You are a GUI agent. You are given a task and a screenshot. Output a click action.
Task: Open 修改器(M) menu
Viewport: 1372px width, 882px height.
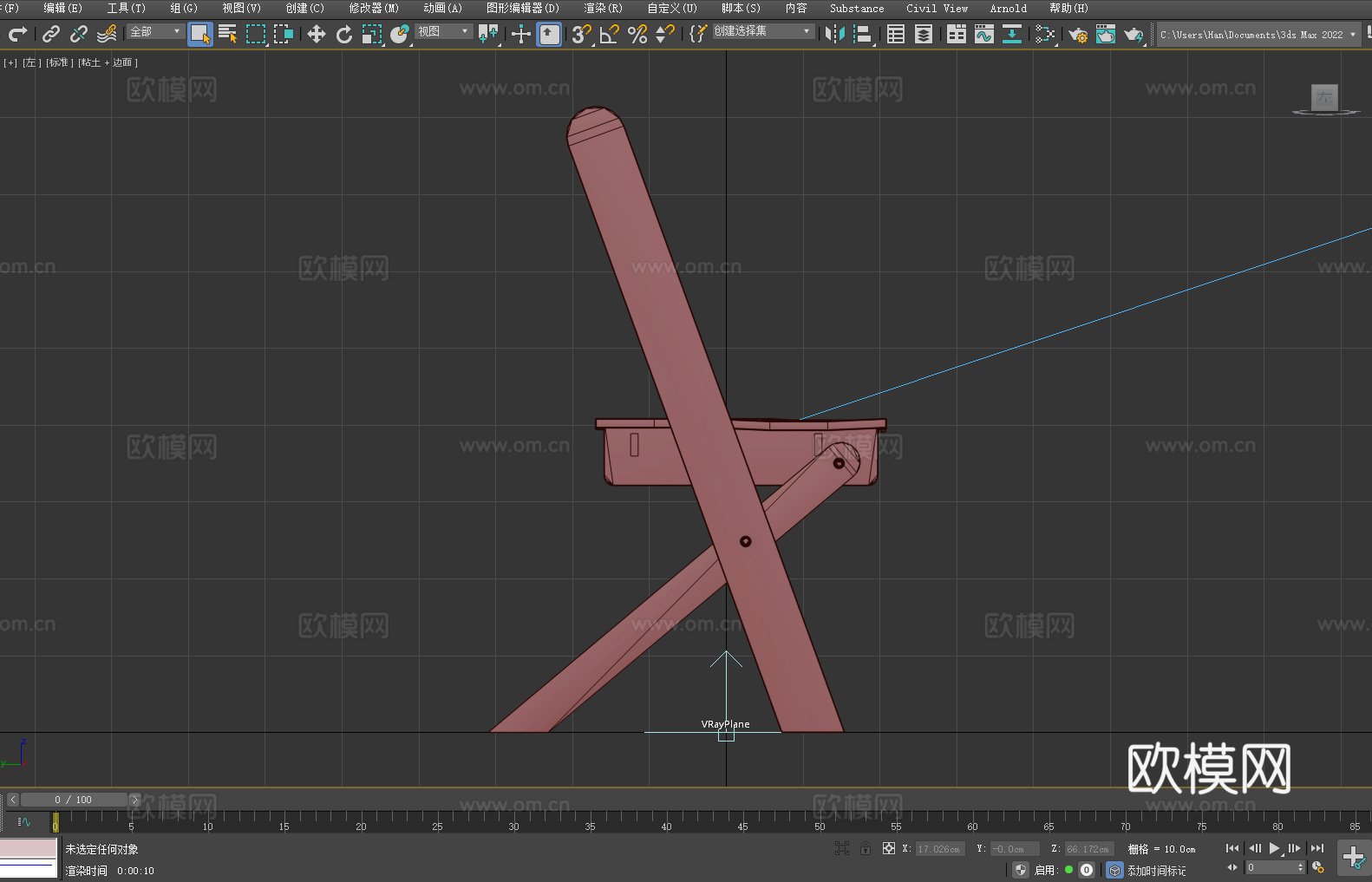tap(374, 8)
